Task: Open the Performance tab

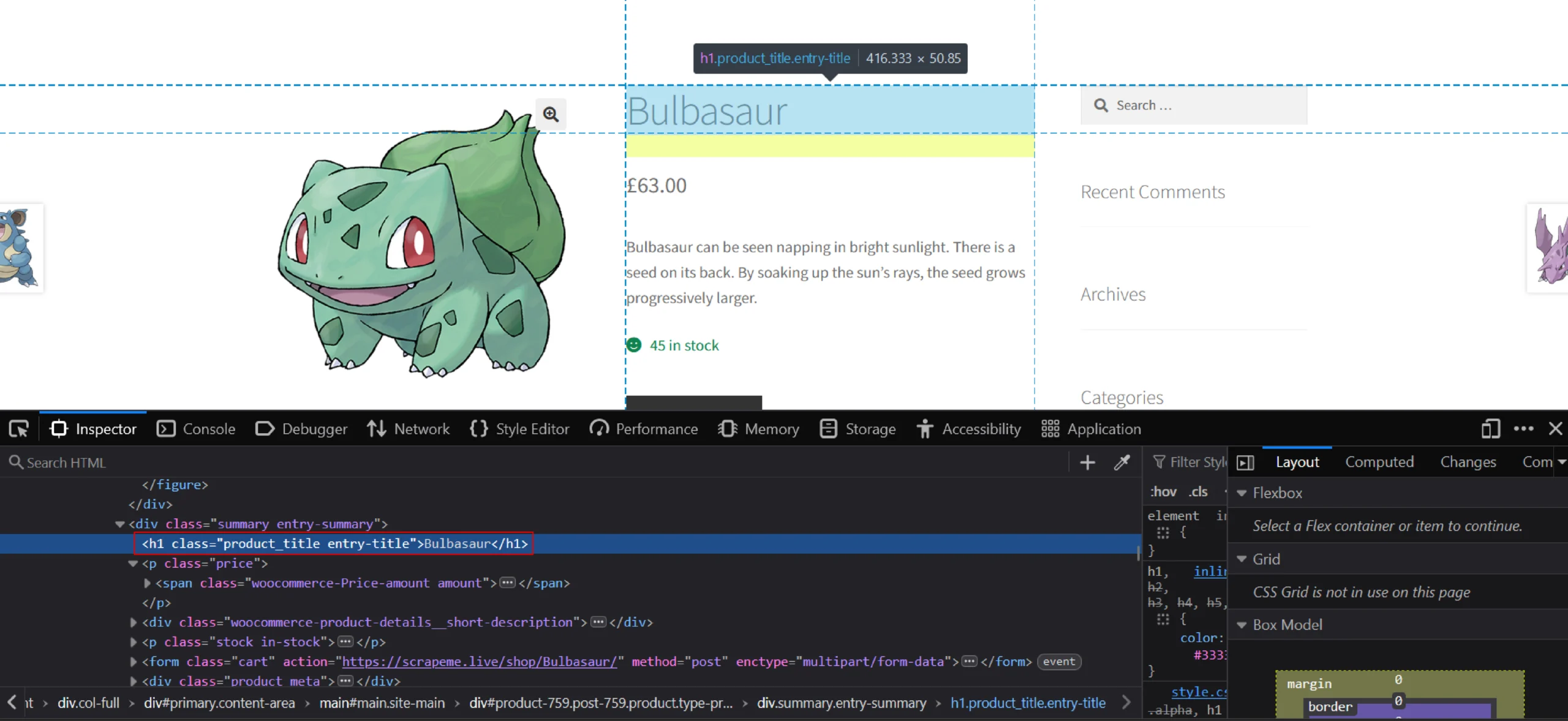Action: (x=644, y=429)
